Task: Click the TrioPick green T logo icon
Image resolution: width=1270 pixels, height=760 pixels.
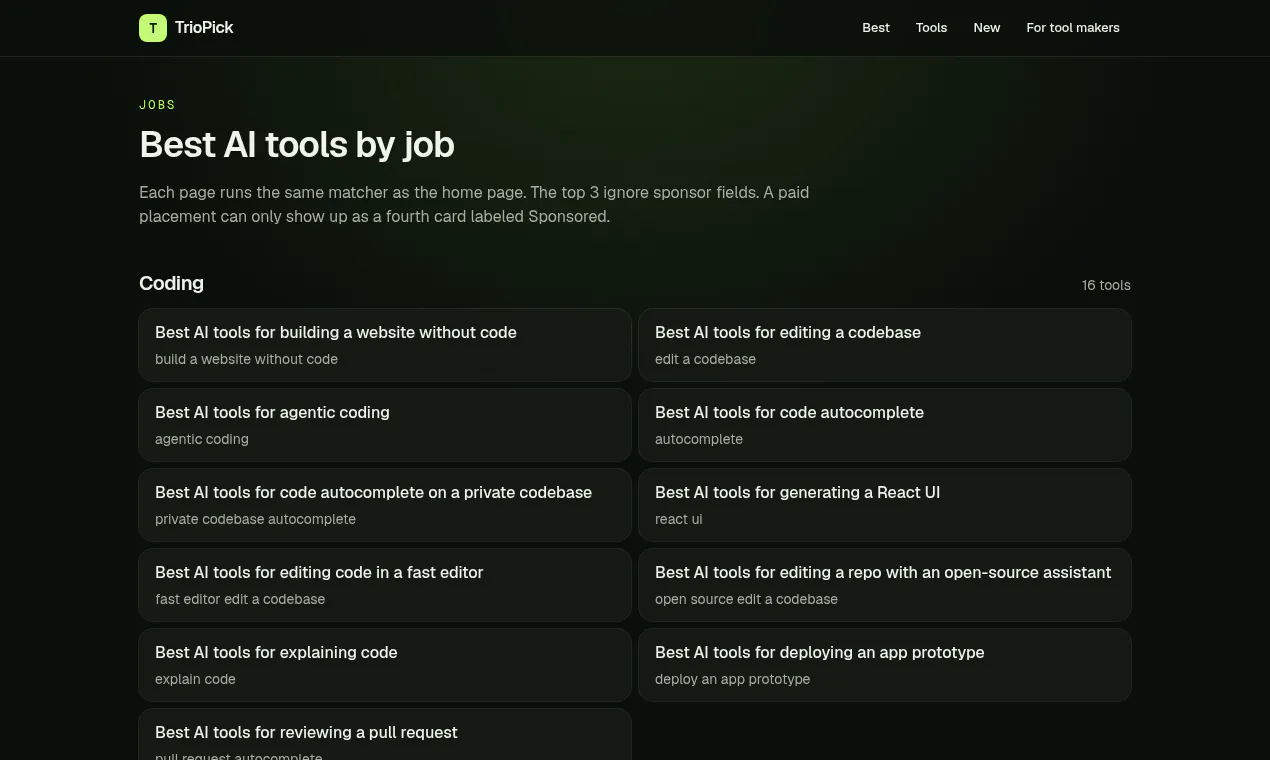Action: [153, 28]
